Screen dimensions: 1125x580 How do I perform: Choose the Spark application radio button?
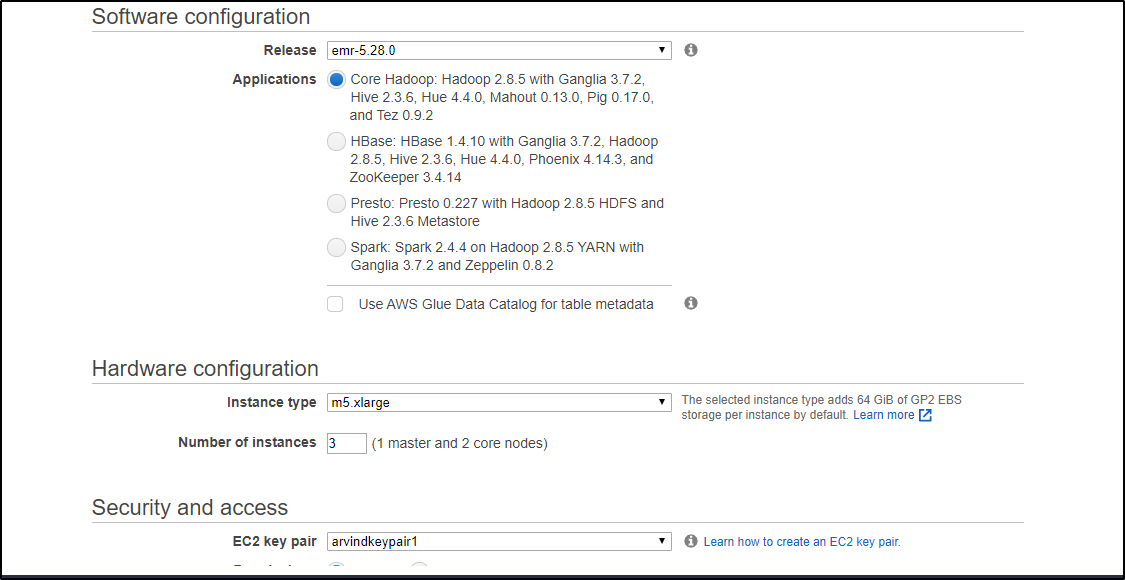tap(336, 248)
